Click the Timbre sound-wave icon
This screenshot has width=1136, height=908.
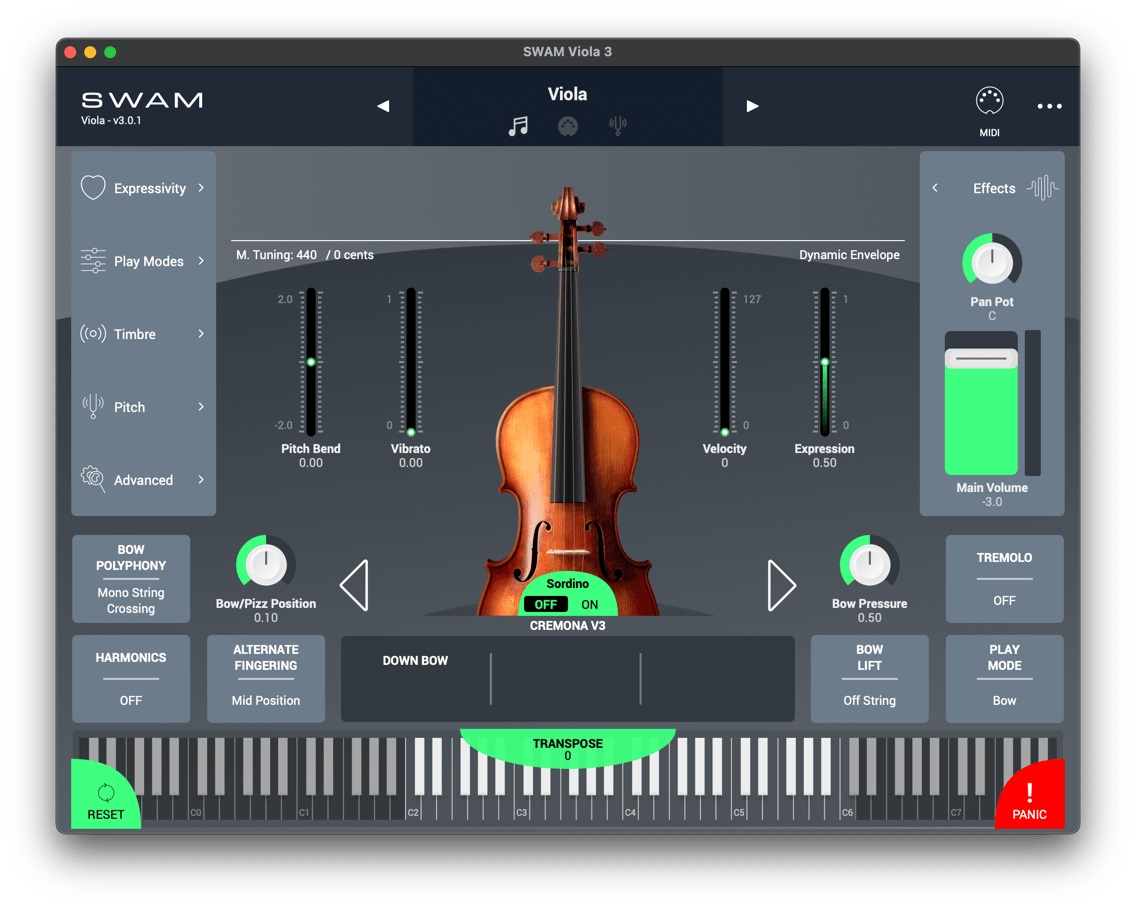93,334
